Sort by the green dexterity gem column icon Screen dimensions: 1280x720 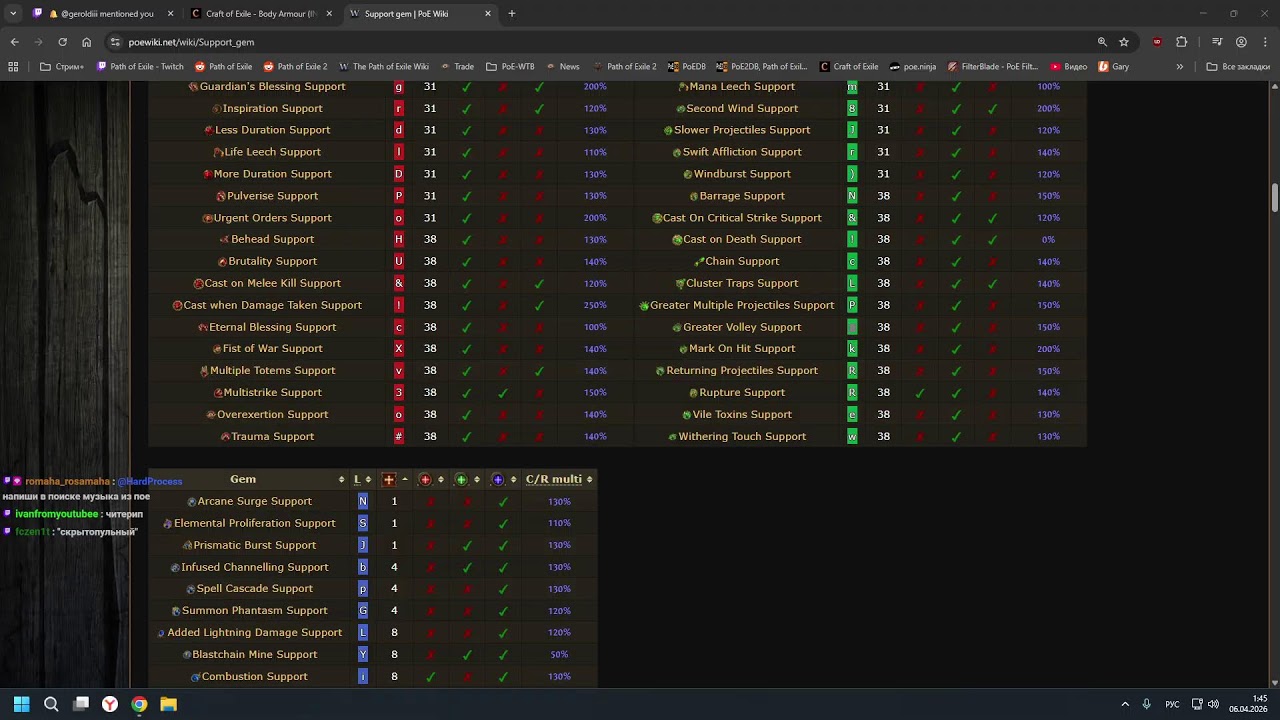tap(461, 480)
